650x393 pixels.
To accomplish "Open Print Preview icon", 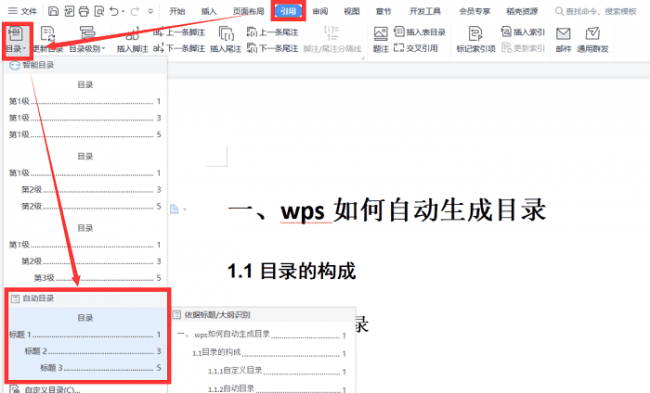I will click(x=99, y=11).
